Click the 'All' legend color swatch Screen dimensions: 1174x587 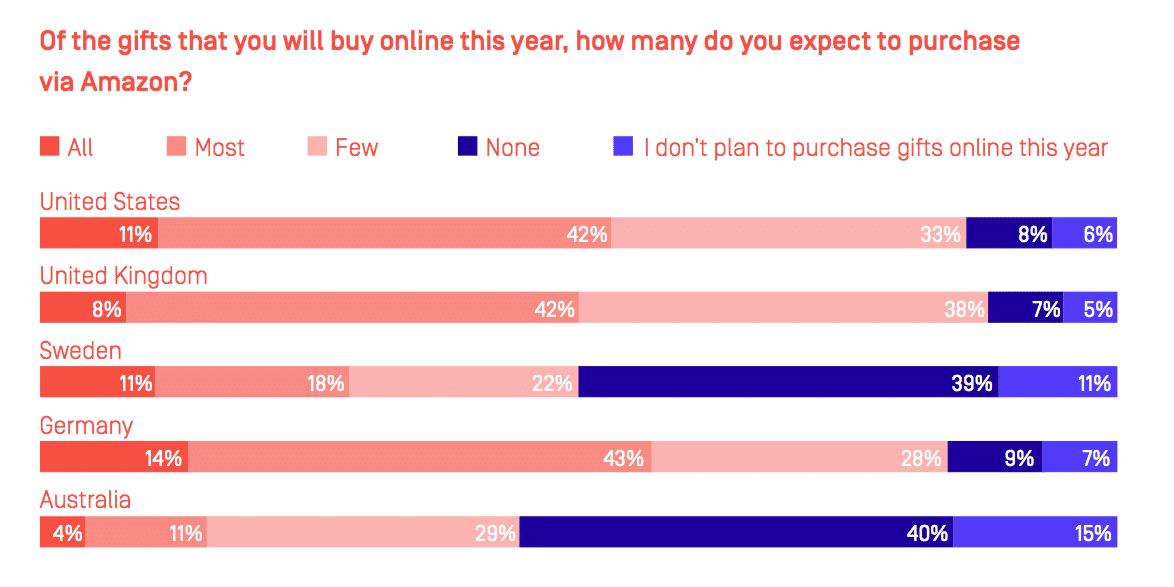pos(49,147)
